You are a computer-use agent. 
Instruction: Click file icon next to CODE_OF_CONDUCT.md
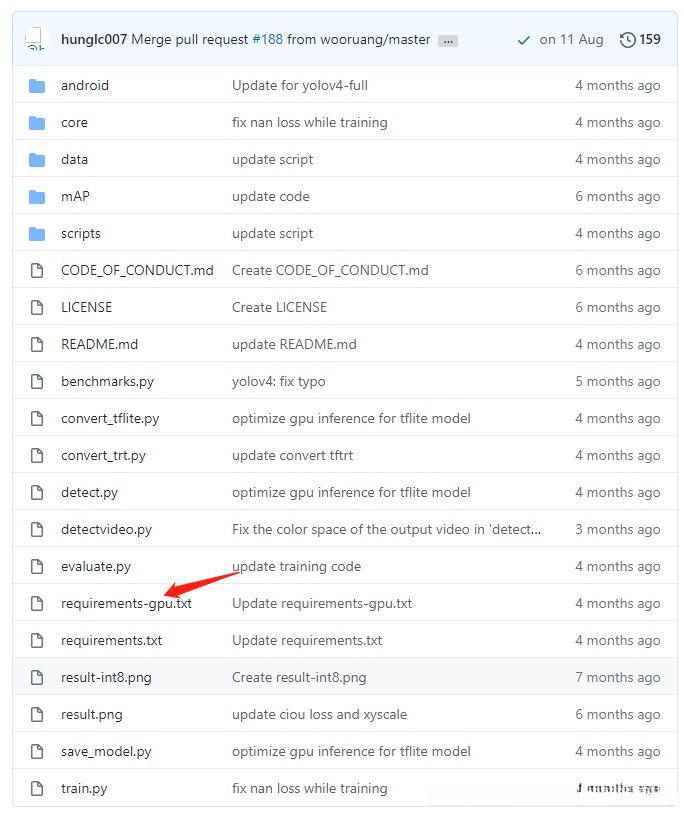click(x=37, y=270)
